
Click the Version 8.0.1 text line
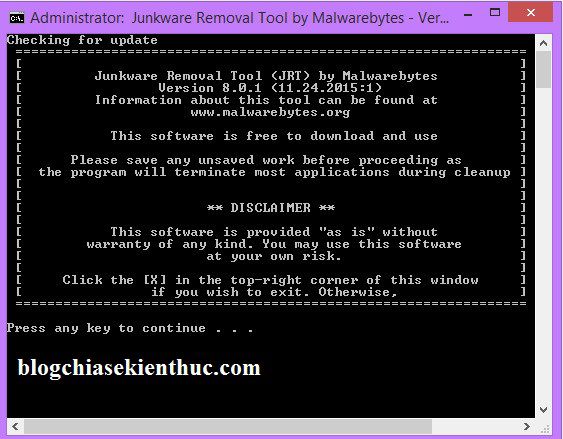coord(270,88)
